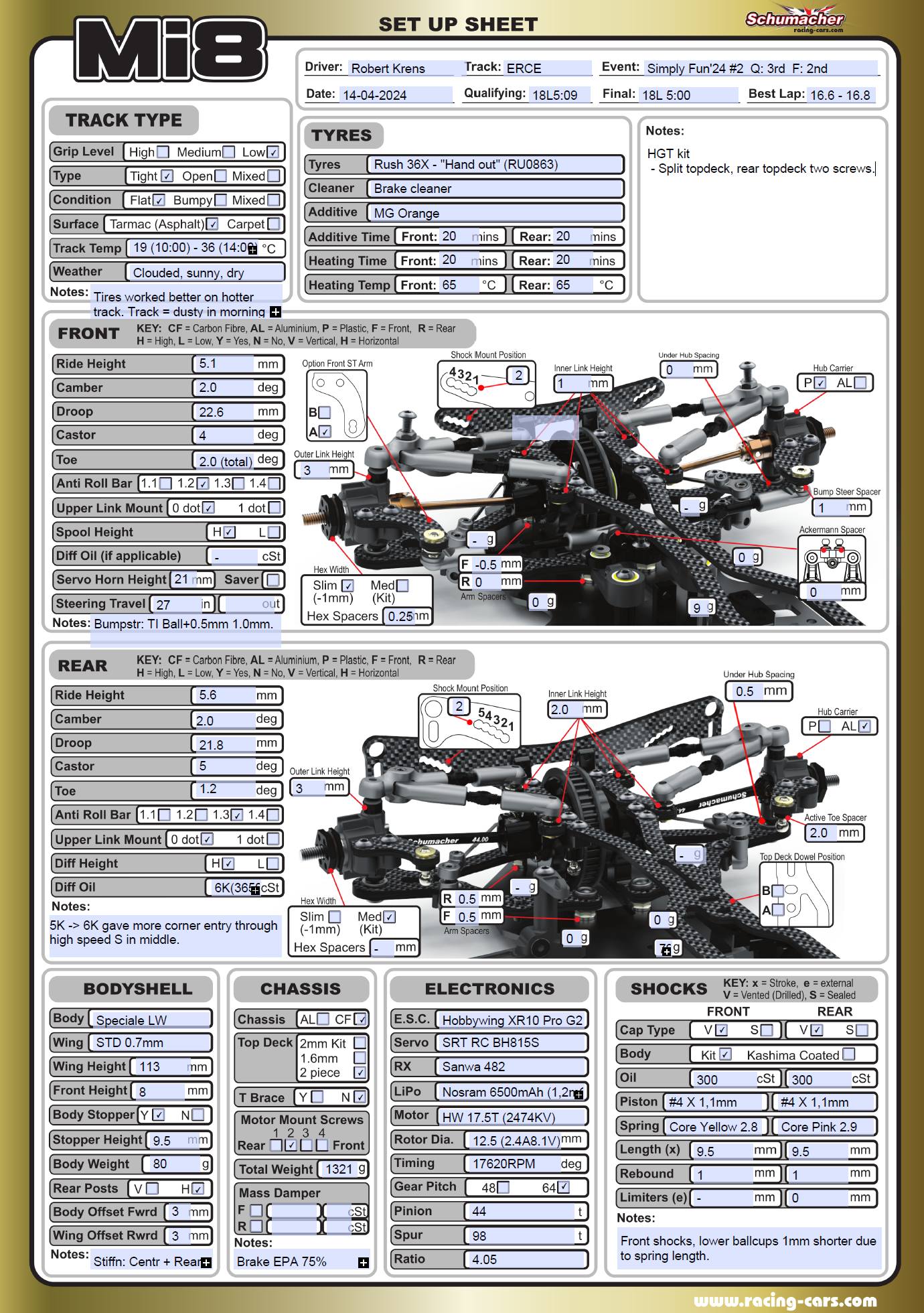
Task: Click the overflow plus icon on Track Type notes
Action: pos(275,312)
